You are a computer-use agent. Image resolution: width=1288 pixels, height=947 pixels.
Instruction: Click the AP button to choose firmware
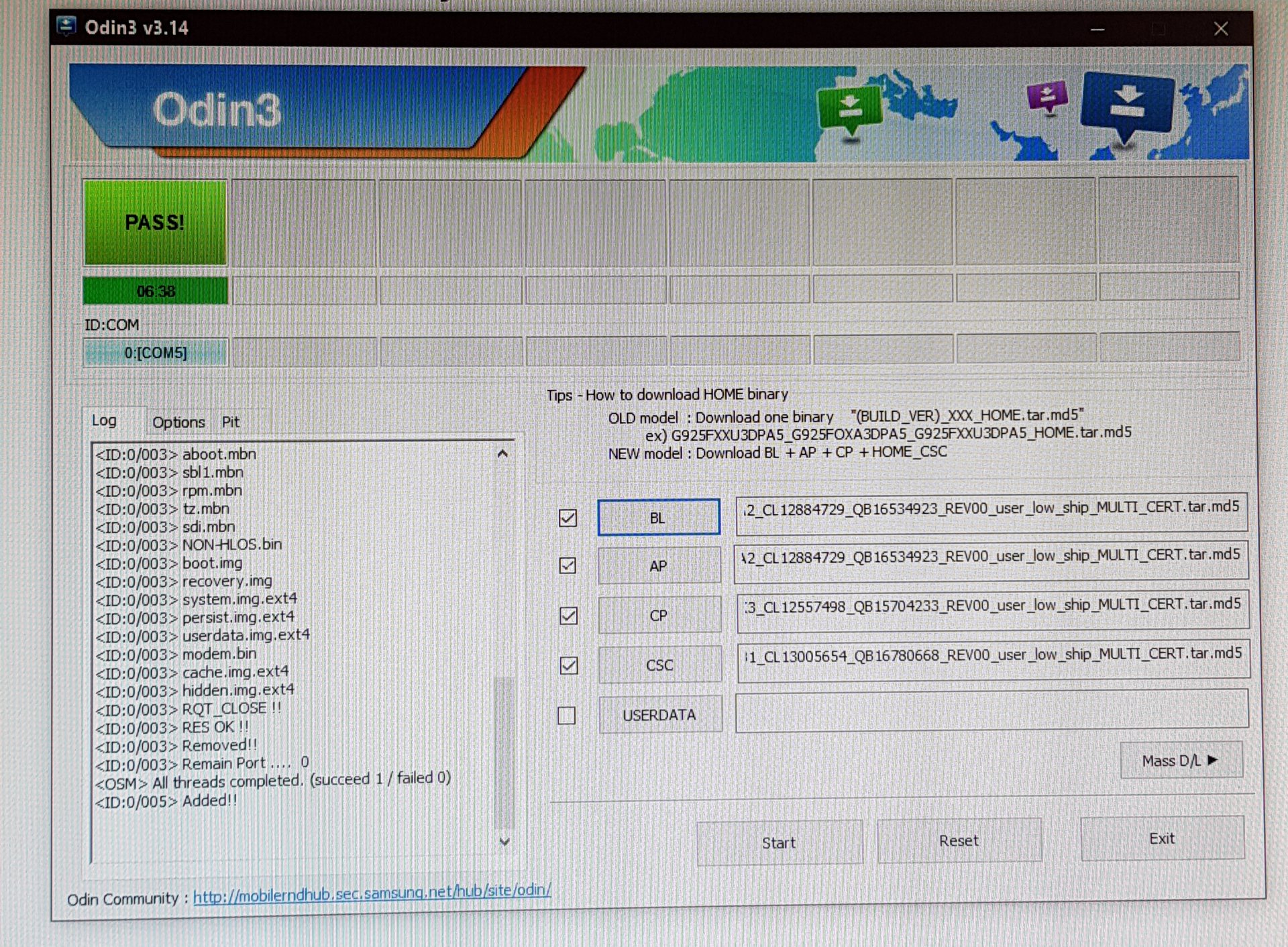point(659,565)
